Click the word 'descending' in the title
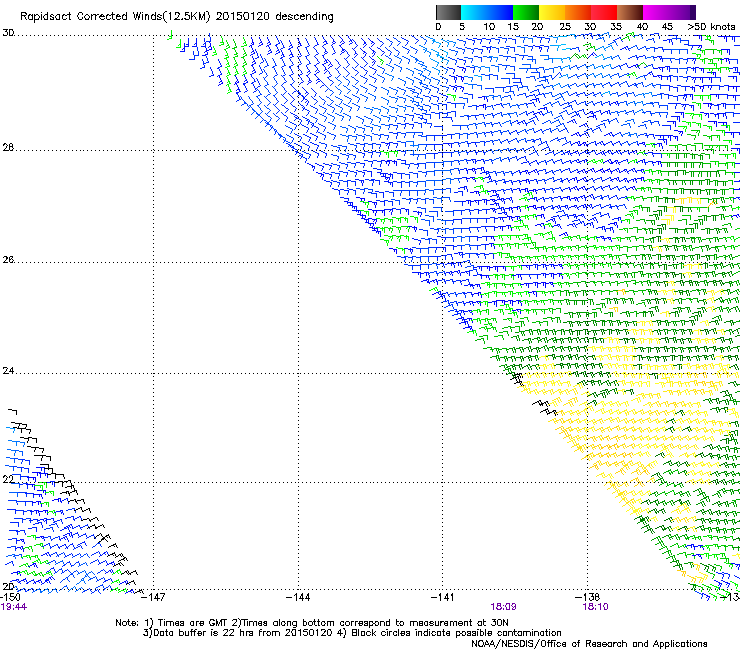740x650 pixels. 304,17
